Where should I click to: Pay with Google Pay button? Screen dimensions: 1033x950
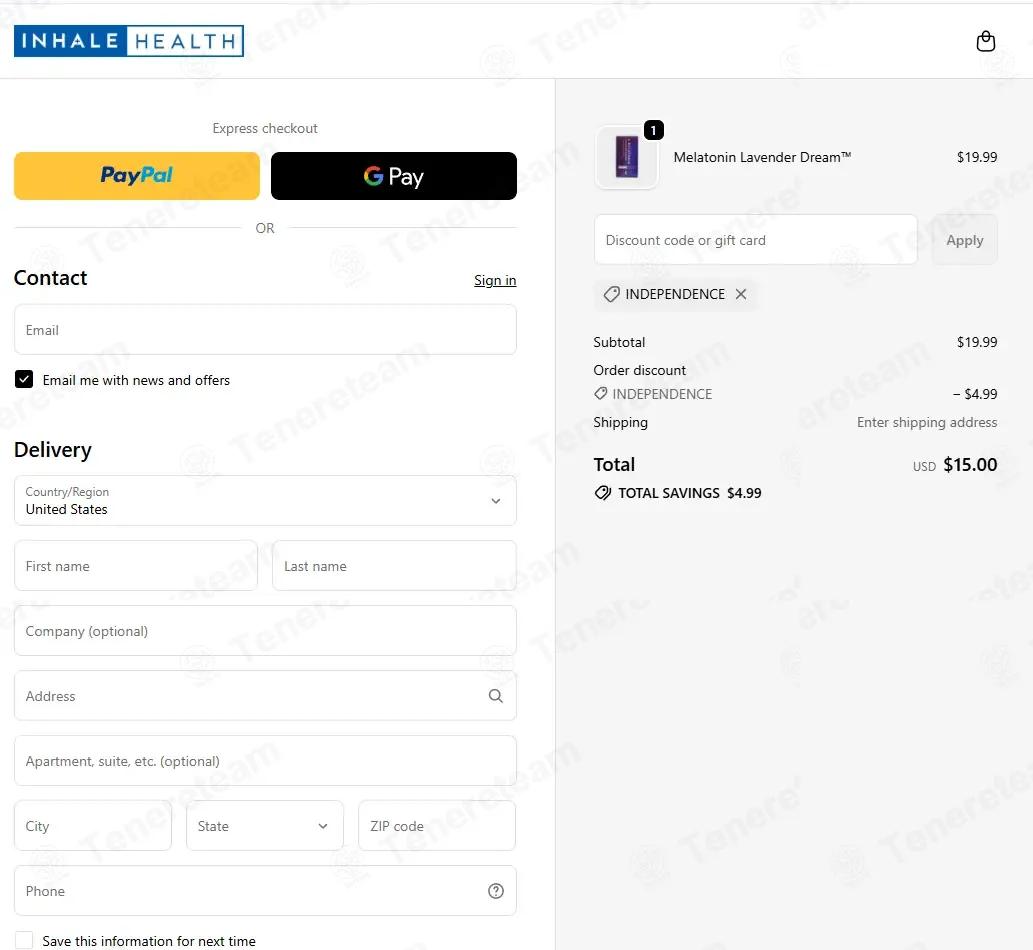point(393,176)
